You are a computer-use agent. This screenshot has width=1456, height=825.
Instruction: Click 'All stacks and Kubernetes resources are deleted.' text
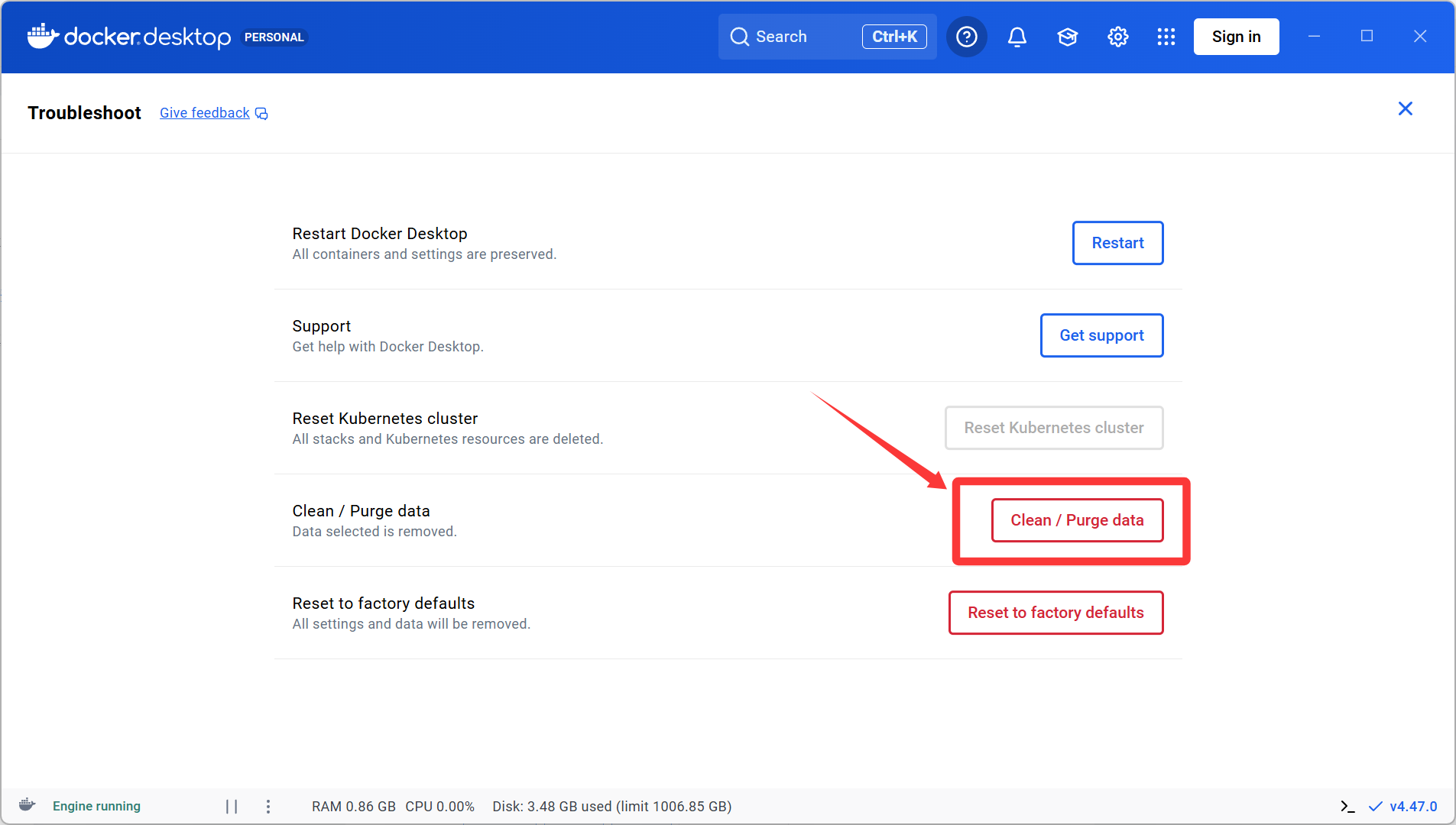click(x=448, y=439)
